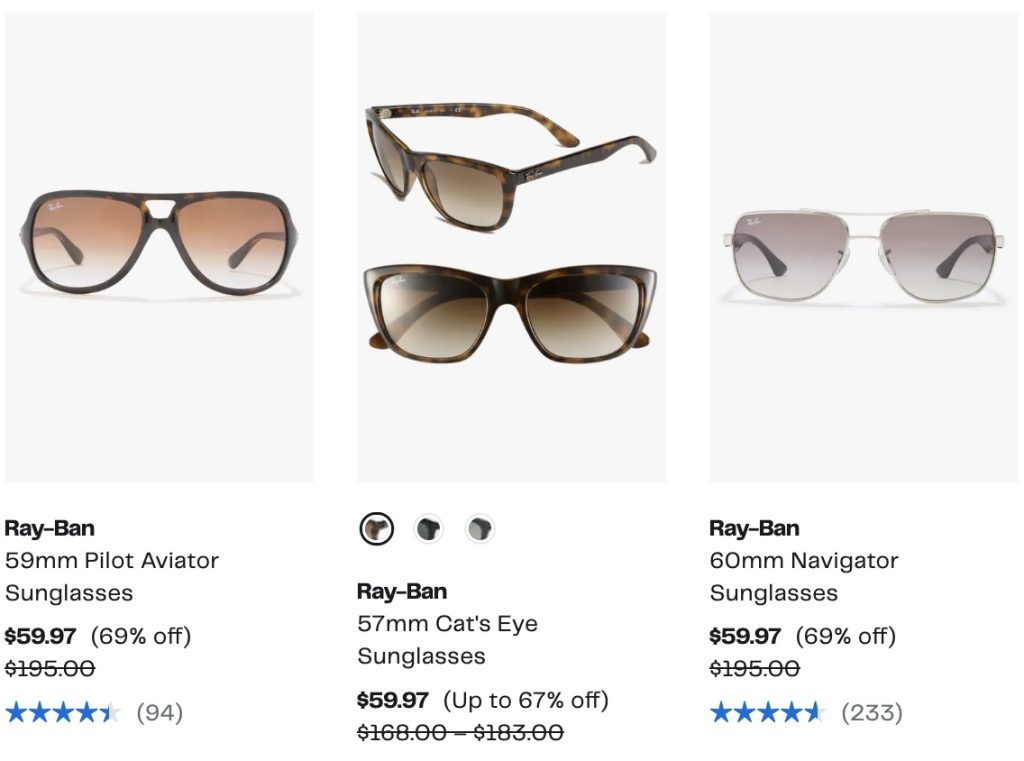Open the (233) reviews count
Screen dimensions: 1024x761
871,713
